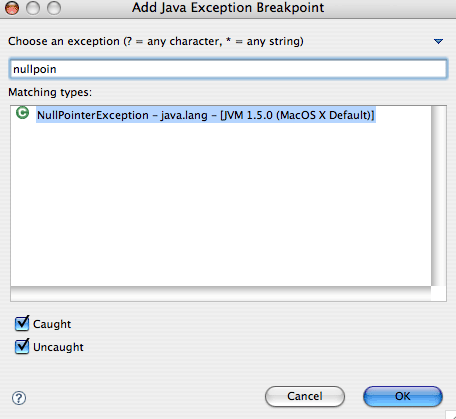
Task: Minimize the dialog with the middle title-bar button
Action: [x=33, y=8]
